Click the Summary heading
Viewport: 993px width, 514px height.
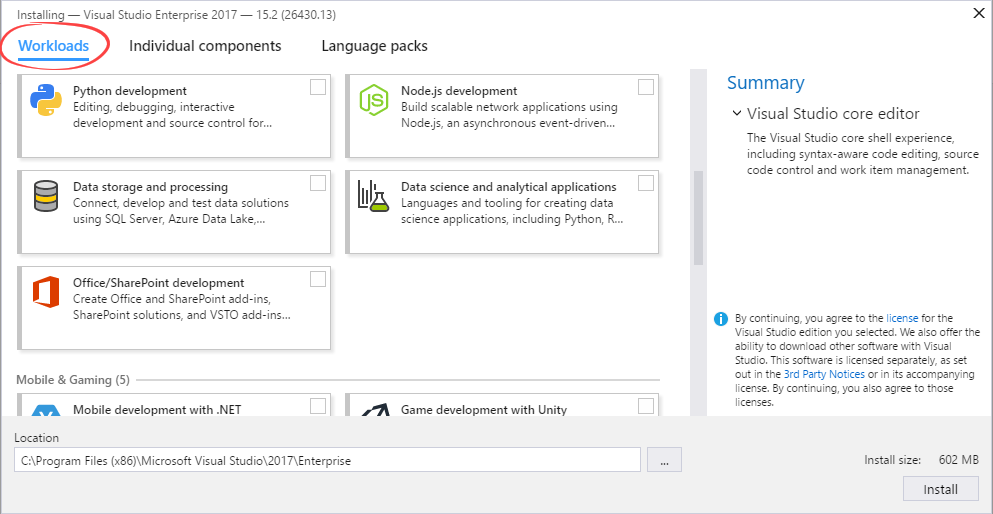(x=766, y=83)
